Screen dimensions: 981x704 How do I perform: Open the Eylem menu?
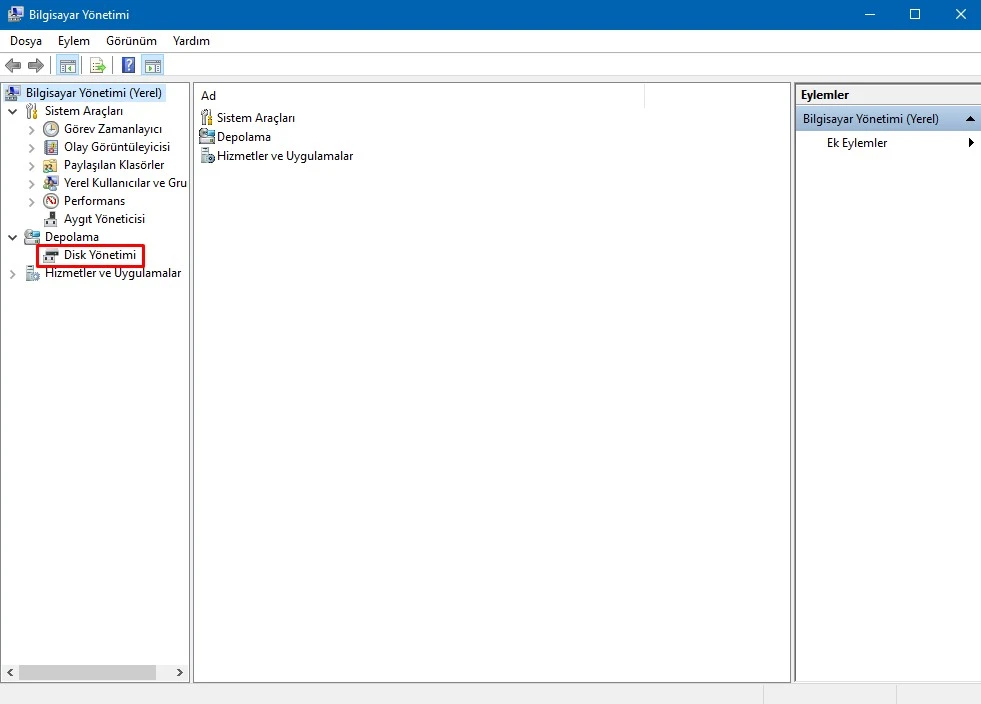click(73, 41)
